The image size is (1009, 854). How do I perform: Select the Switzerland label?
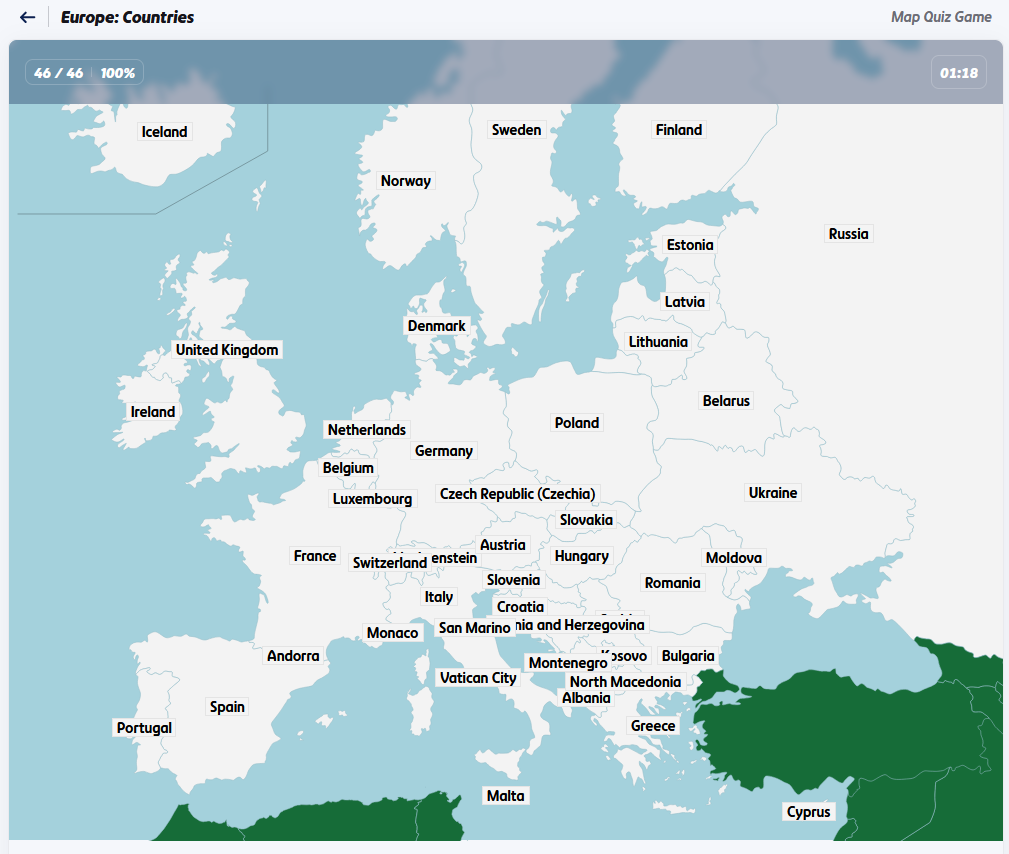[390, 563]
